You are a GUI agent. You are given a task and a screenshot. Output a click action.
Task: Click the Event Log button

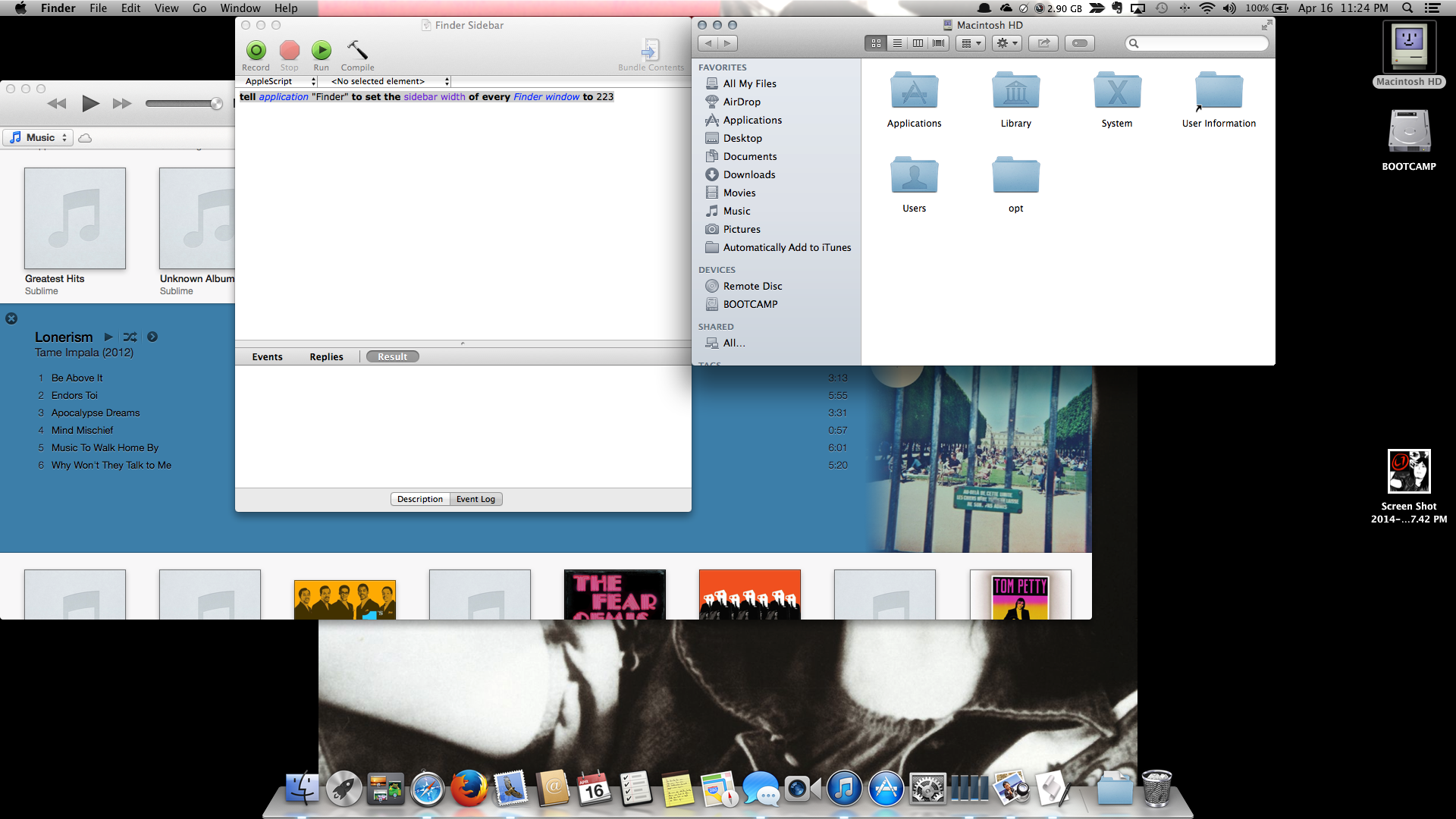[475, 499]
